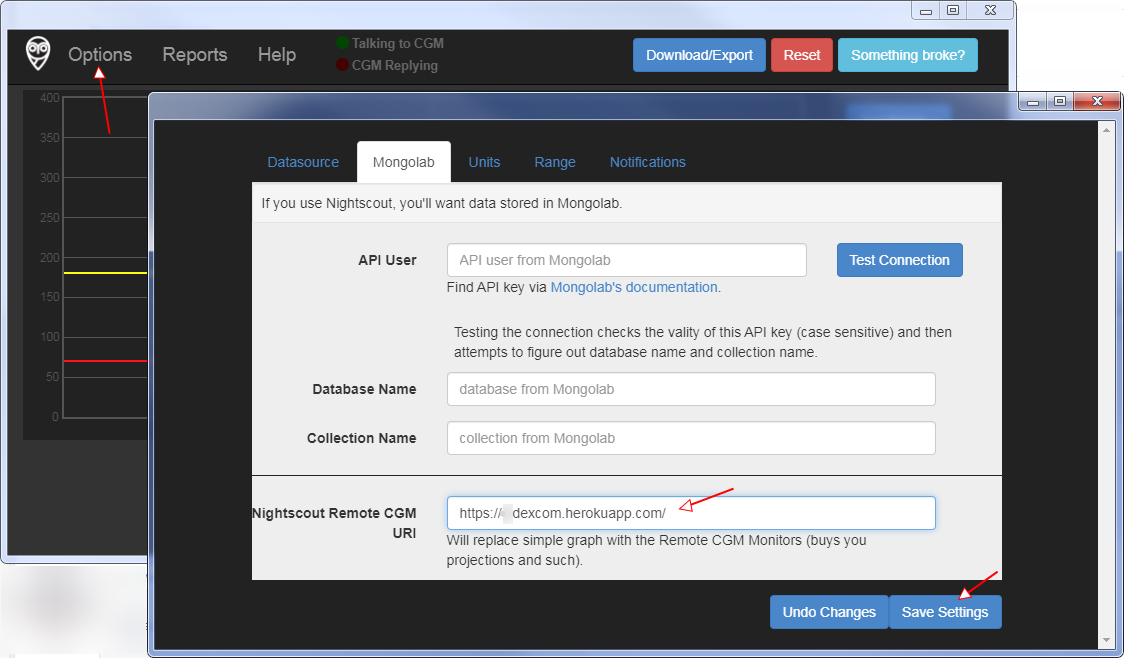Image resolution: width=1124 pixels, height=658 pixels.
Task: Click the Database Name label
Action: coord(364,389)
